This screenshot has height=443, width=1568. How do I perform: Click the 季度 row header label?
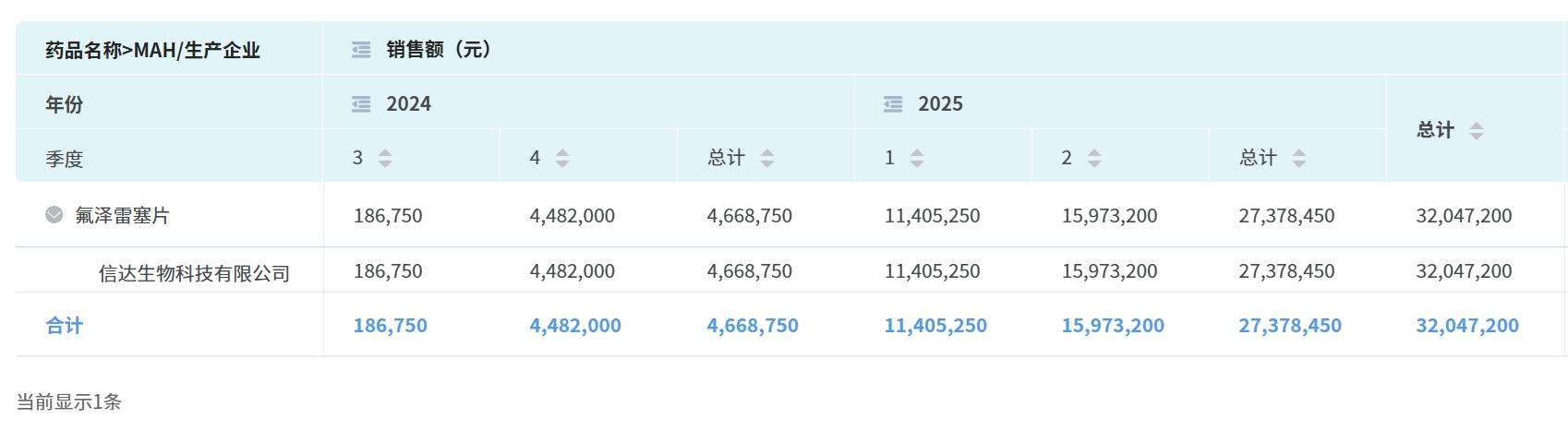pyautogui.click(x=65, y=159)
